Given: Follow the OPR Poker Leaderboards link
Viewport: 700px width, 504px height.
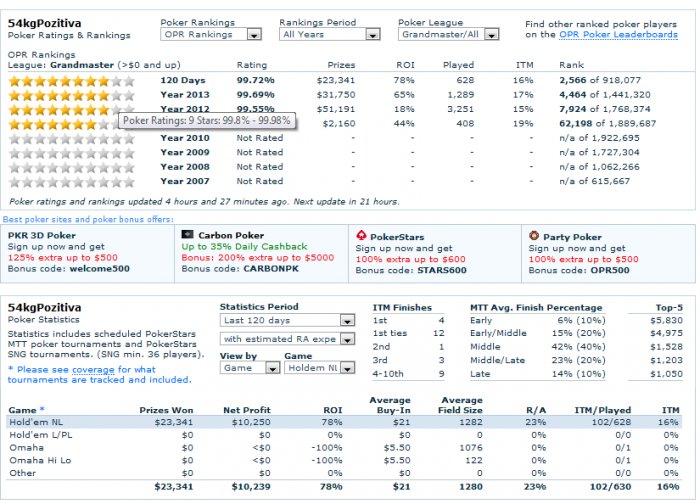Looking at the screenshot, I should coord(618,34).
